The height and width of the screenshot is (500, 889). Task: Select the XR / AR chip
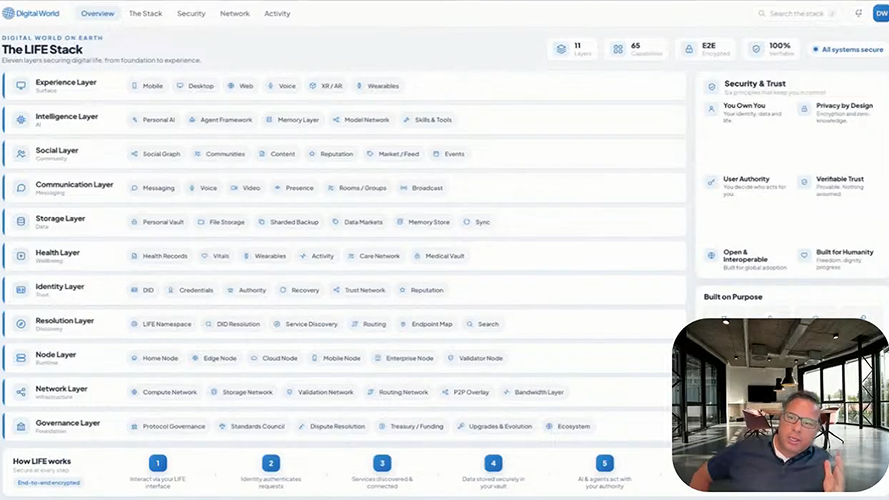pos(326,86)
